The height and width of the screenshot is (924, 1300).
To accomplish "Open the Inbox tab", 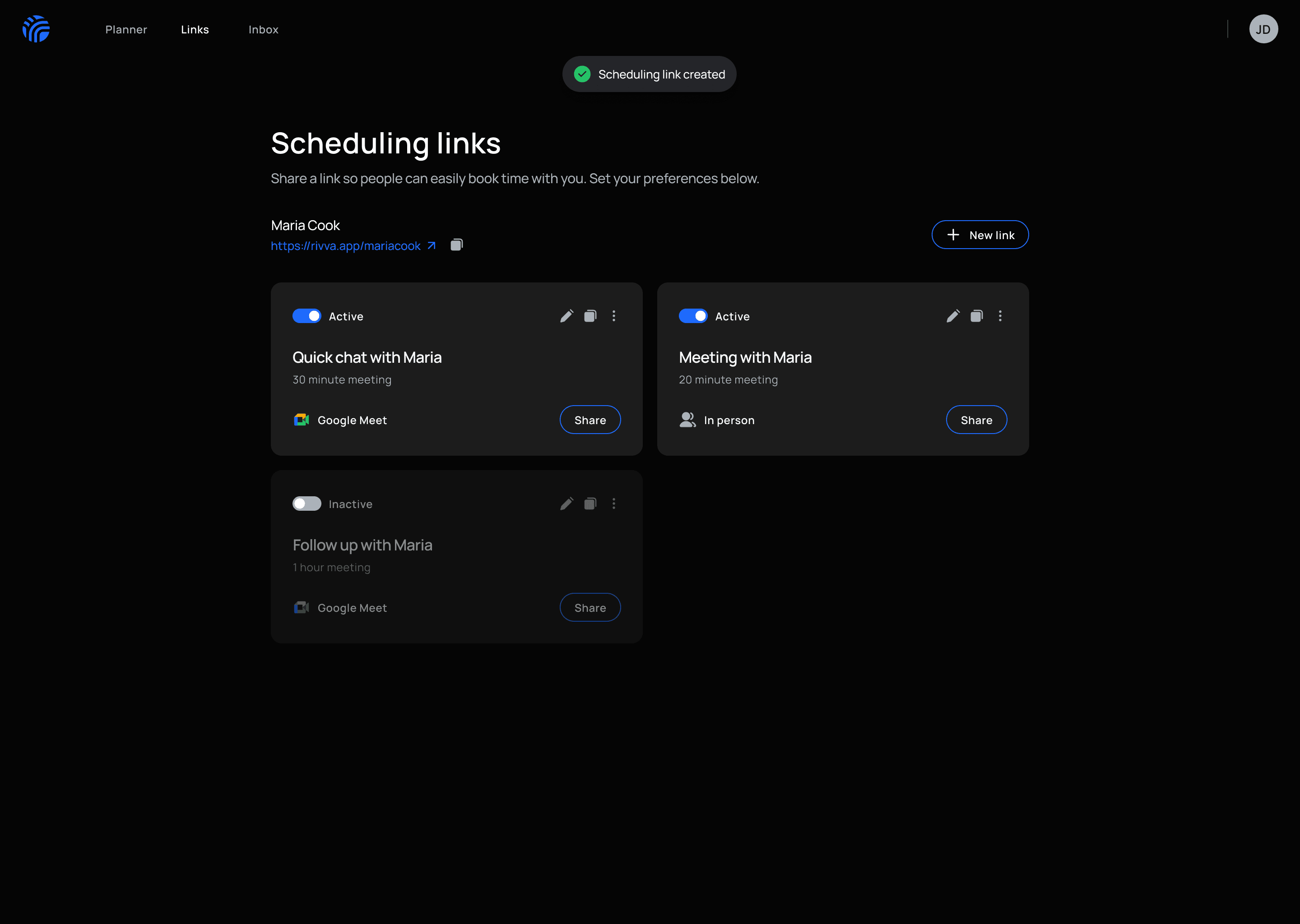I will [263, 29].
